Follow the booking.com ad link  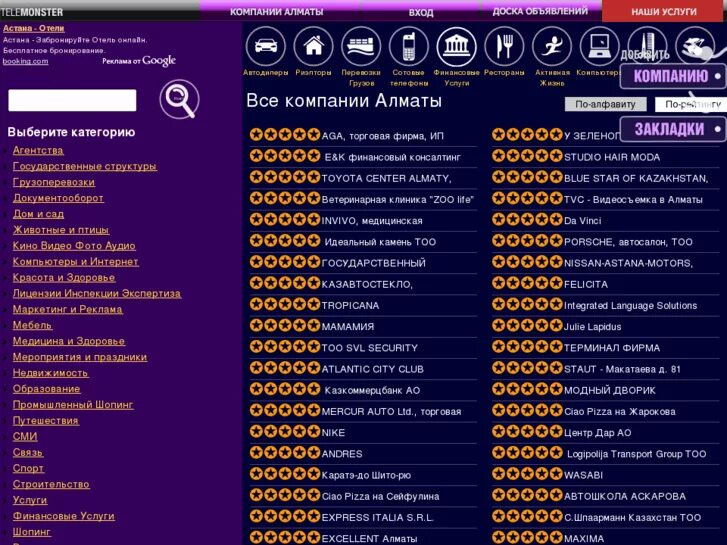pos(26,61)
